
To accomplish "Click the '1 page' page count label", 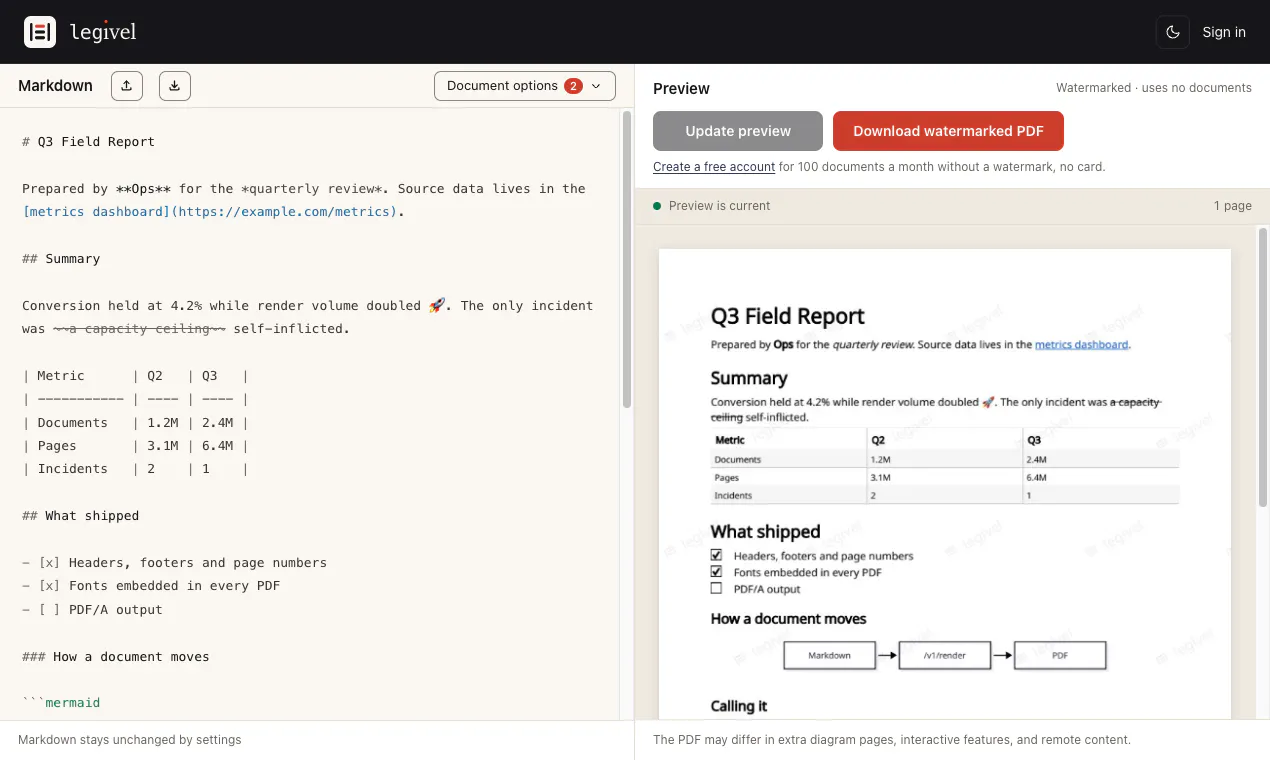I will click(1233, 206).
